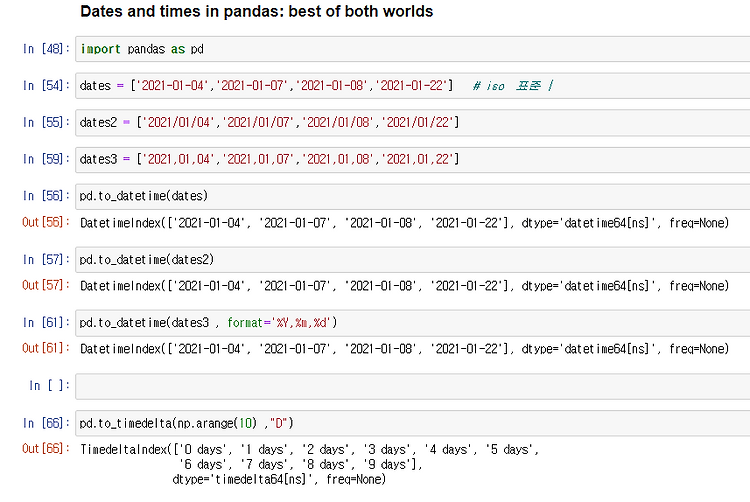The image size is (750, 502).
Task: Click the pd.to_datetime(dates) cell
Action: tap(412, 196)
